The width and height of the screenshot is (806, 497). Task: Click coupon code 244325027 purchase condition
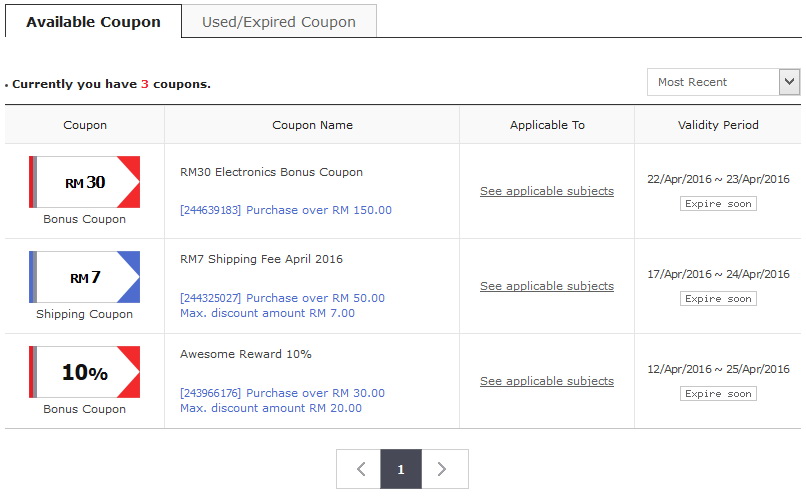tap(282, 298)
